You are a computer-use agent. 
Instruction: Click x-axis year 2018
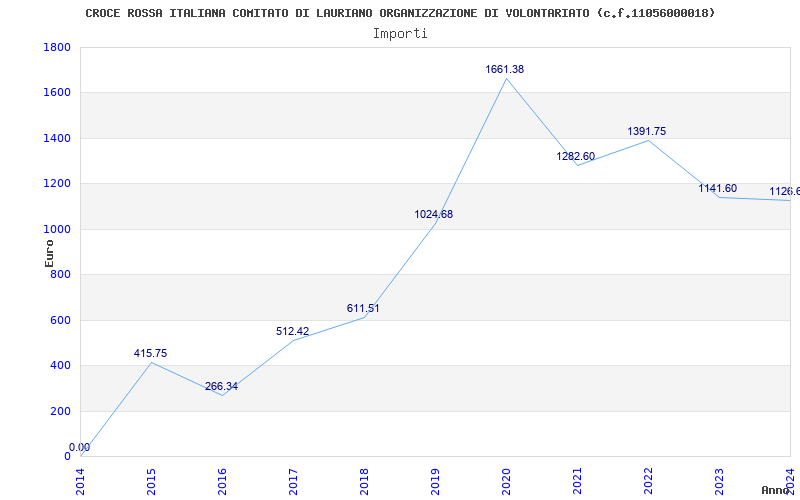(x=364, y=481)
